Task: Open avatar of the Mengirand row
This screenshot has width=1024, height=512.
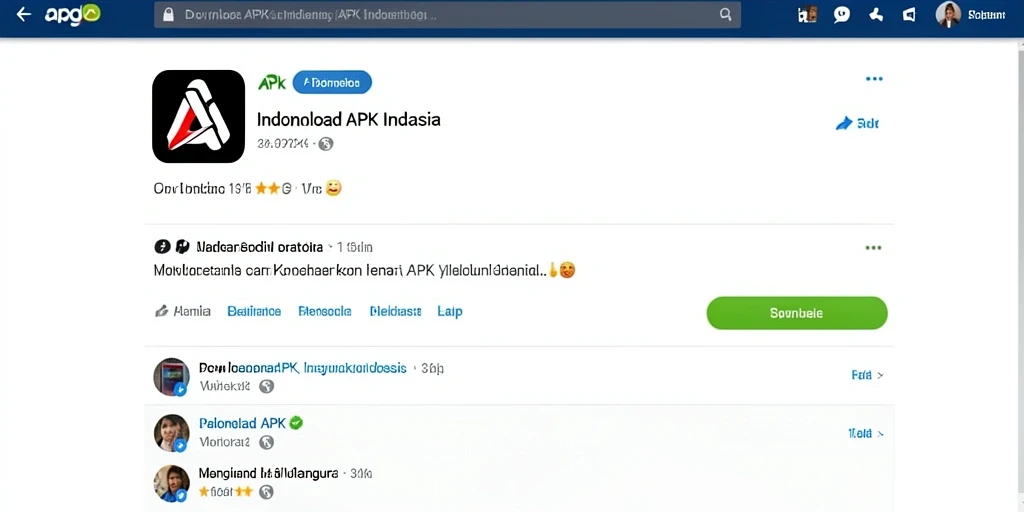Action: 172,484
